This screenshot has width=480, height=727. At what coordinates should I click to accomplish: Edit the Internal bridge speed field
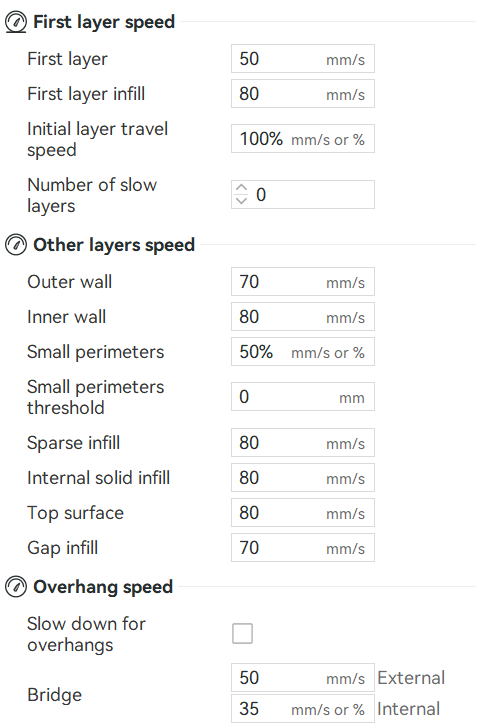[303, 708]
